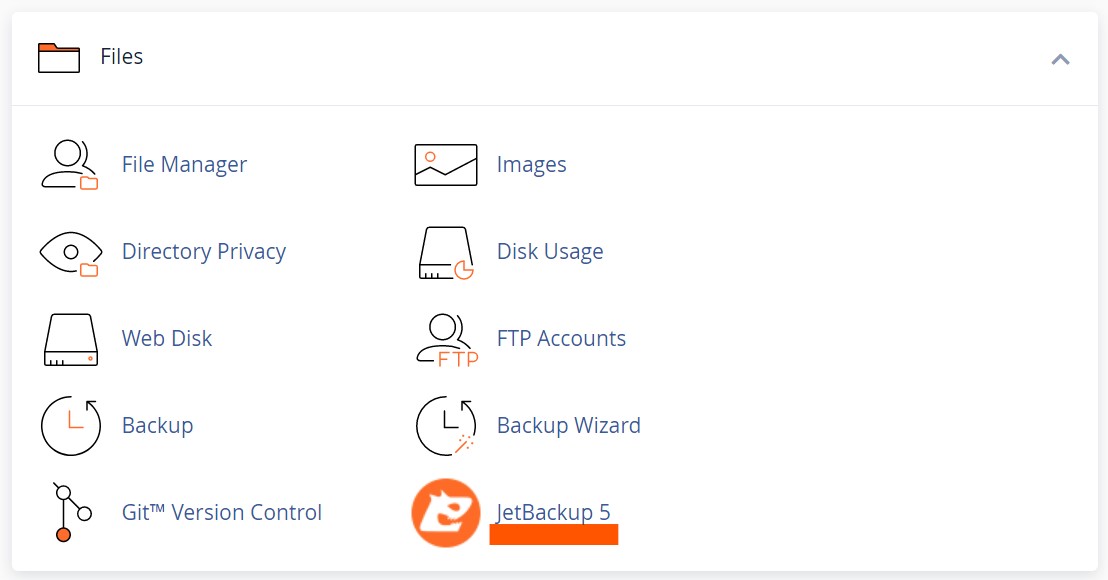Open the JetBackup 5 text link
The image size is (1108, 580).
pyautogui.click(x=553, y=513)
